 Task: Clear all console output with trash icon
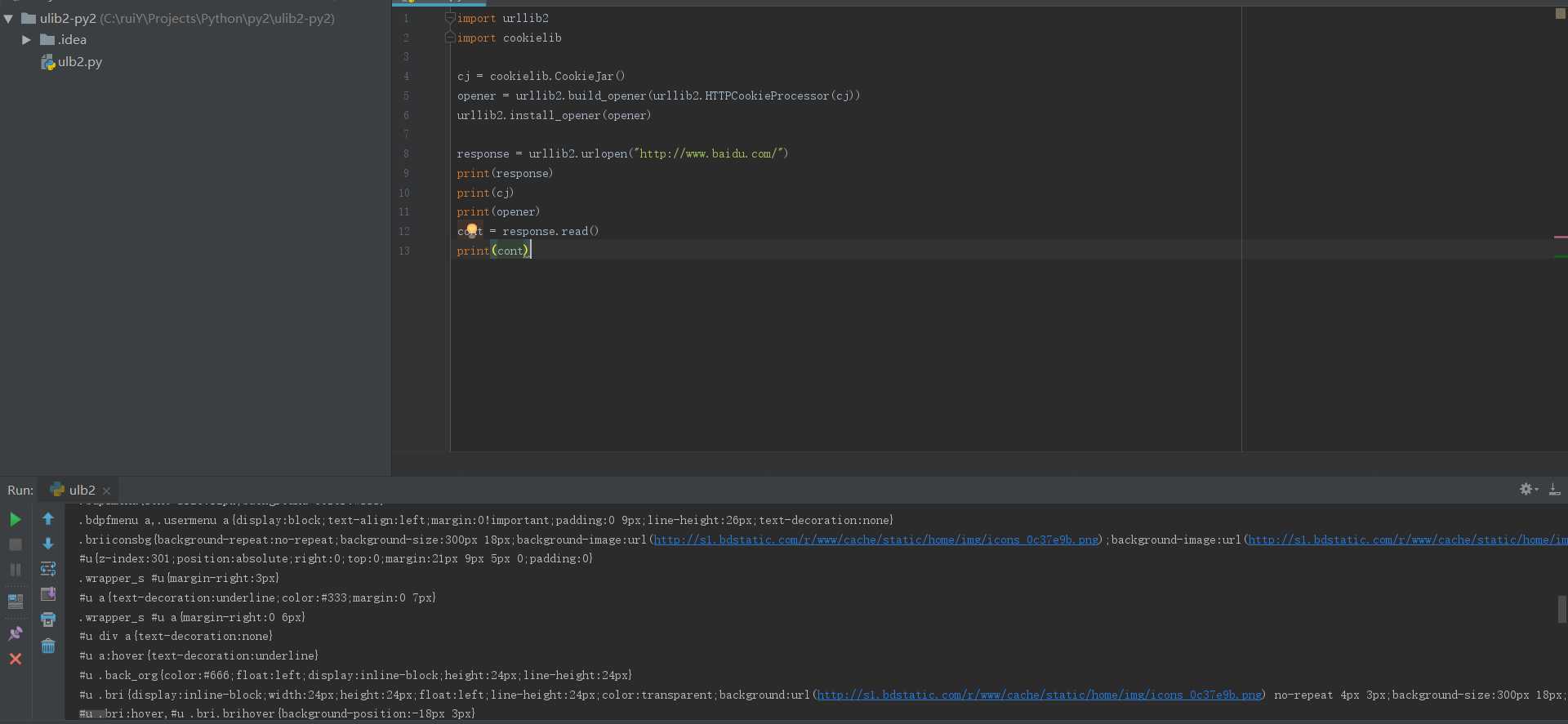point(48,646)
